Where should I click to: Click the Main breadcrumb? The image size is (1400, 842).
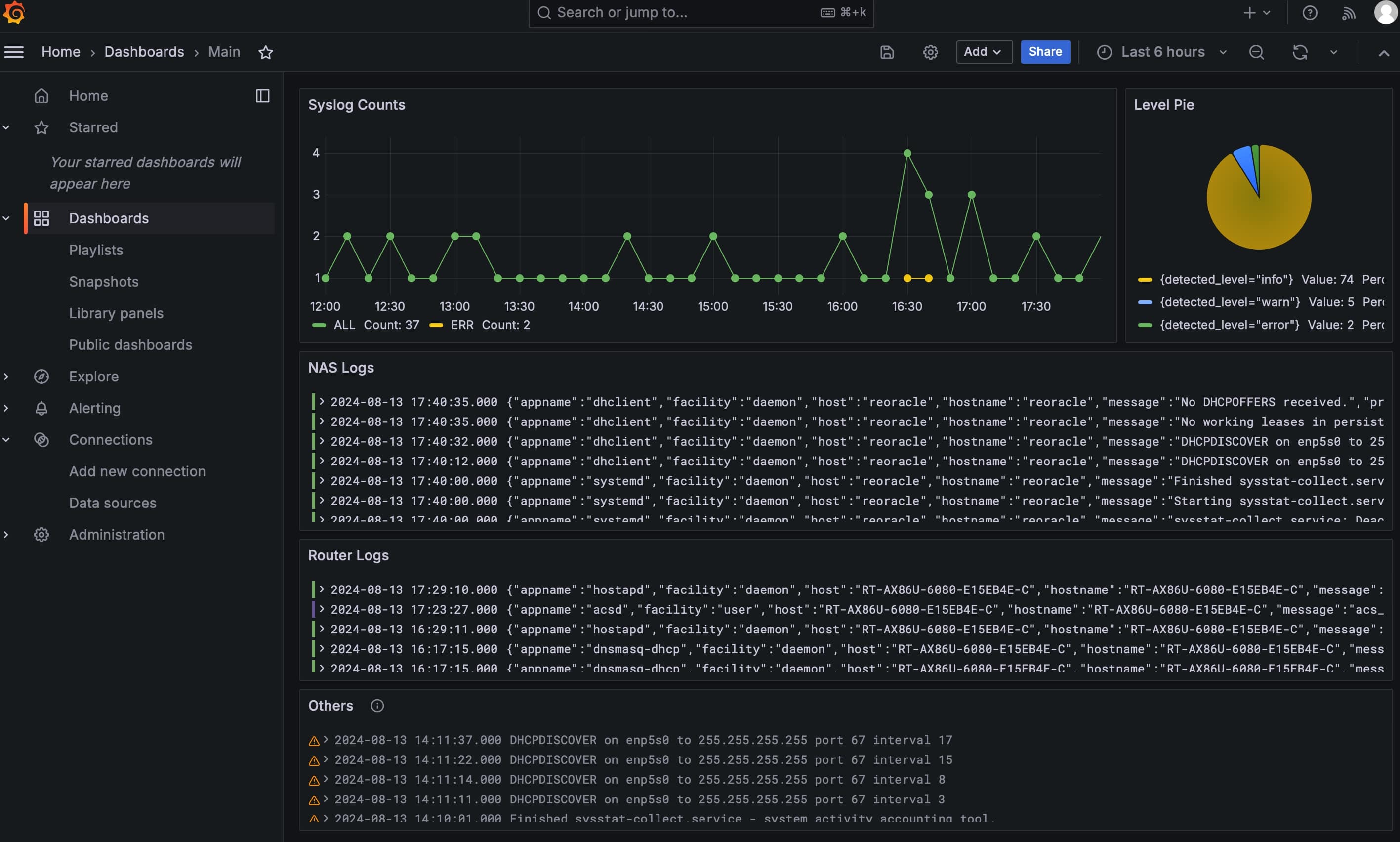point(224,52)
